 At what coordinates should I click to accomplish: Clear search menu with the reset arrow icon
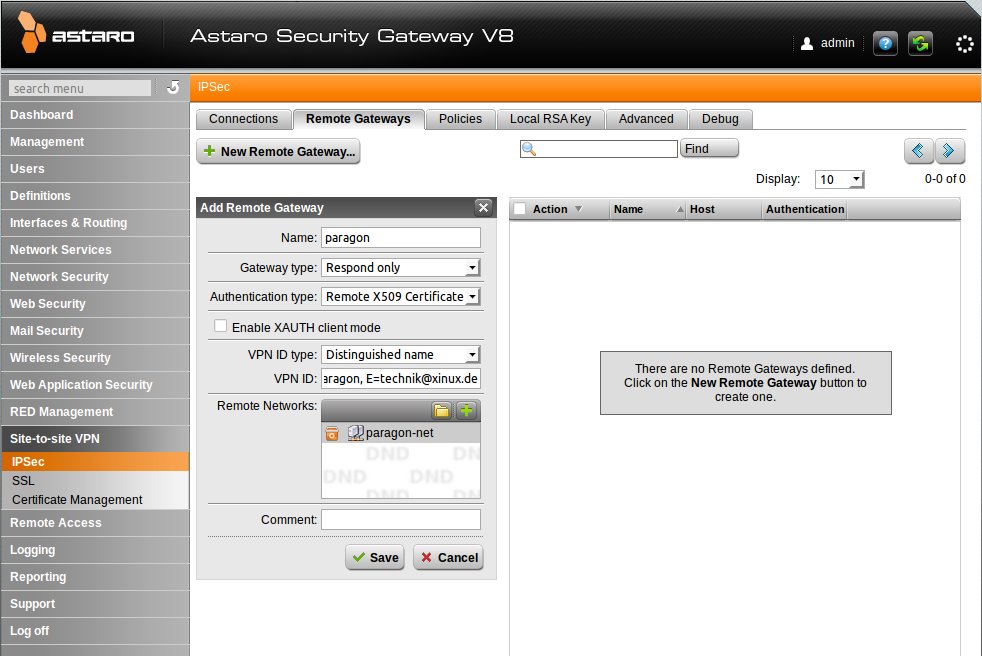click(x=173, y=88)
